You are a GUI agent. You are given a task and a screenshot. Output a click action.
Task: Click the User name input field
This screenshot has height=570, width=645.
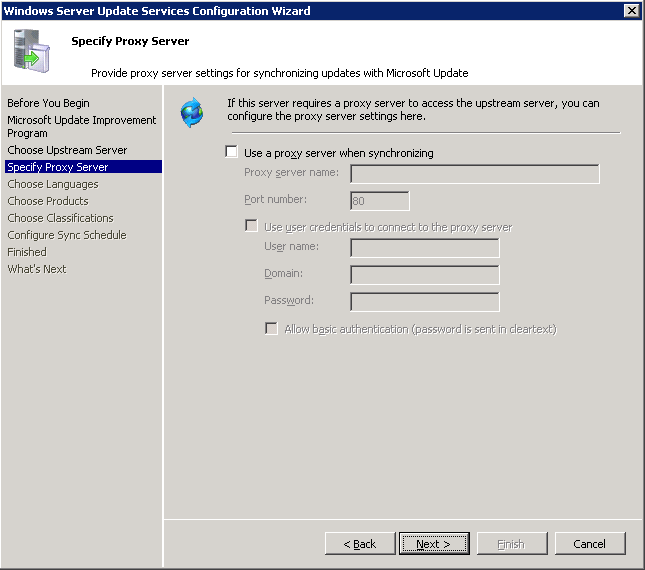pos(425,248)
